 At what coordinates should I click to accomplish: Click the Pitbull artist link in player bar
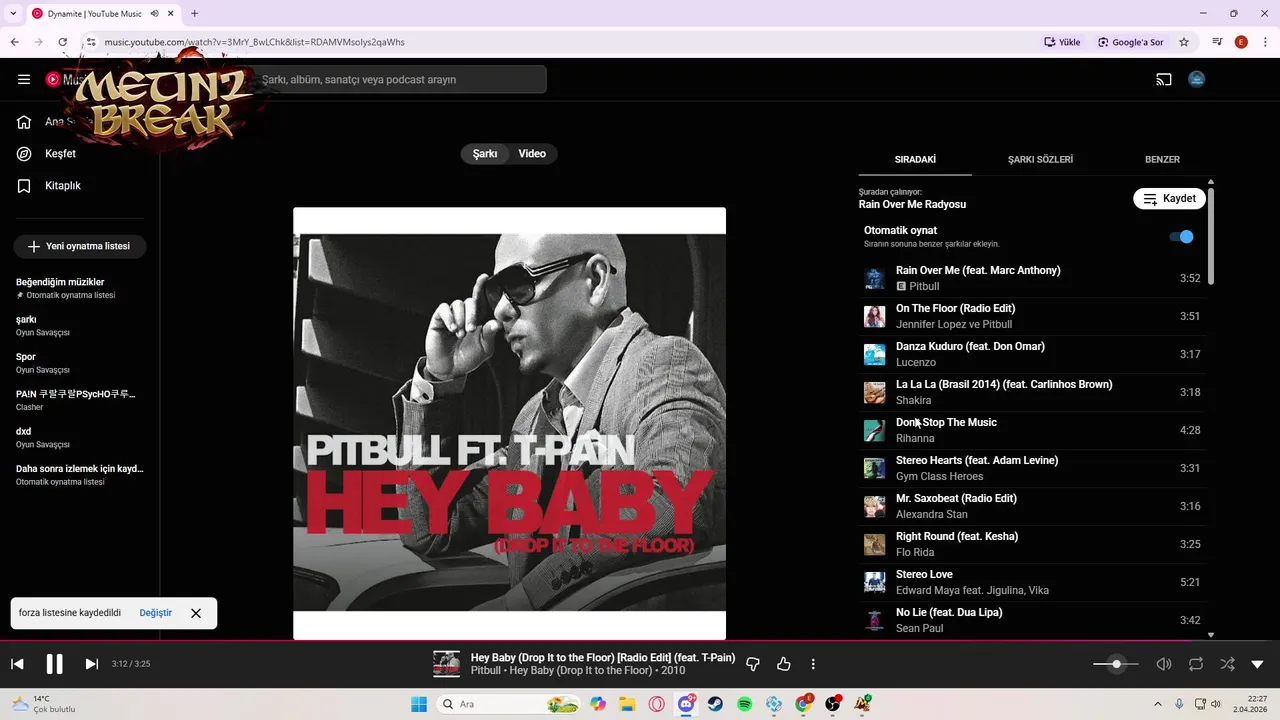tap(486, 671)
